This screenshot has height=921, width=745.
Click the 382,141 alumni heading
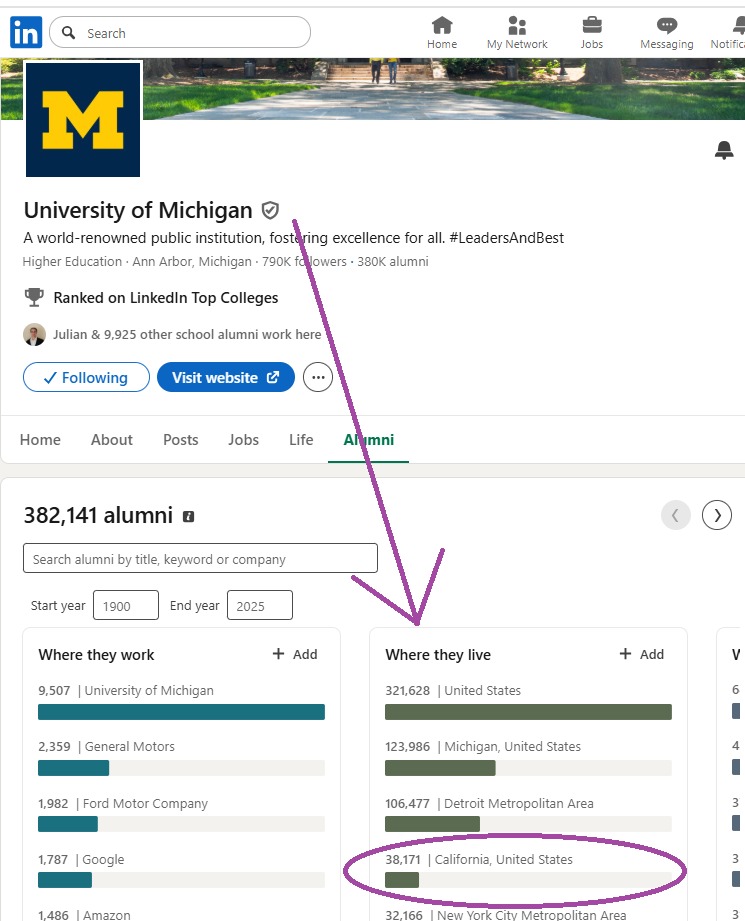click(x=98, y=515)
